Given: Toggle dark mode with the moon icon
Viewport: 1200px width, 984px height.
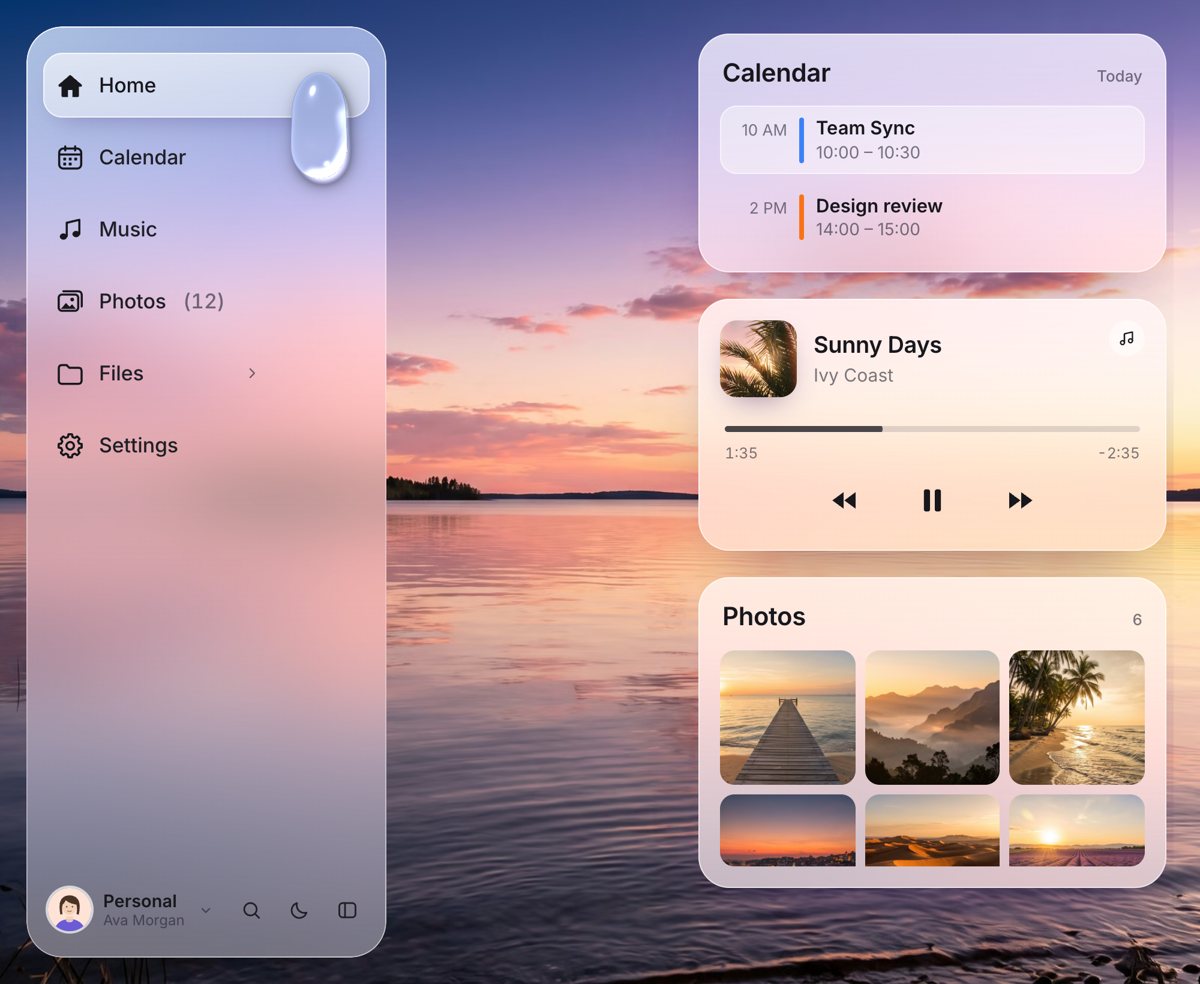Looking at the screenshot, I should [299, 910].
